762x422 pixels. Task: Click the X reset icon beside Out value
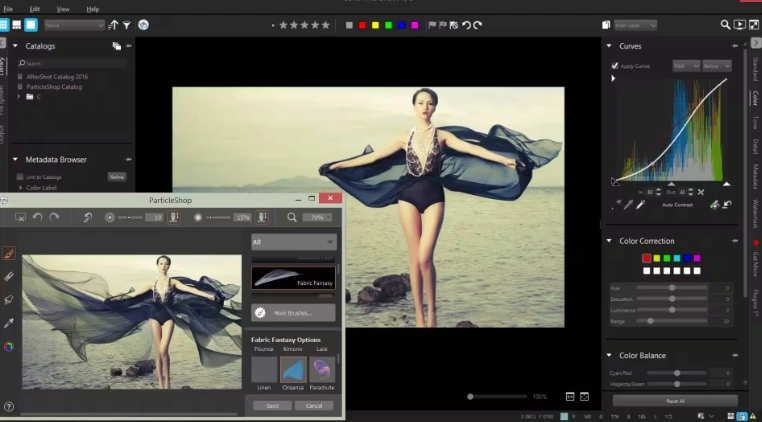(701, 192)
